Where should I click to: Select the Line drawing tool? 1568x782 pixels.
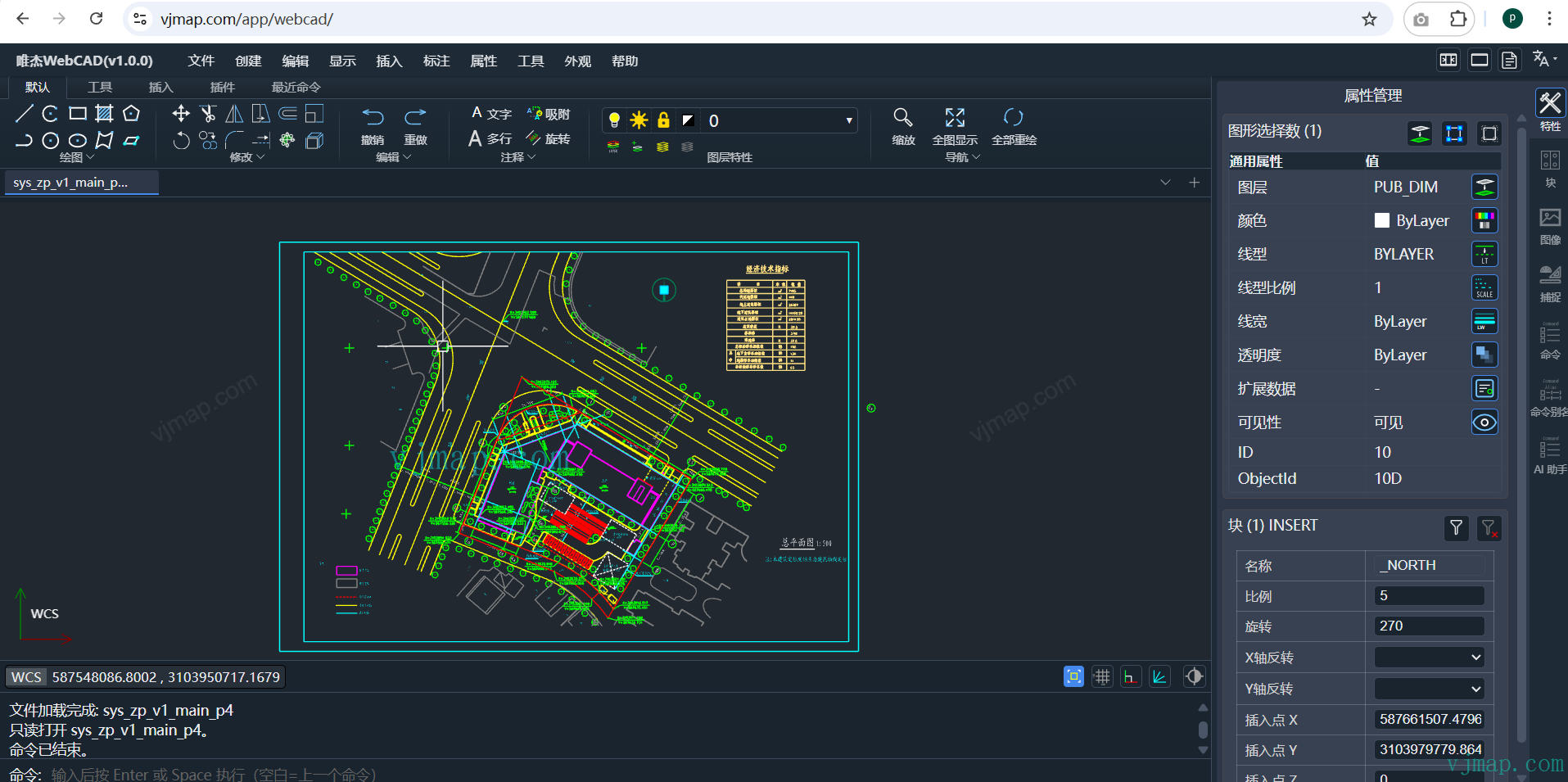point(24,114)
